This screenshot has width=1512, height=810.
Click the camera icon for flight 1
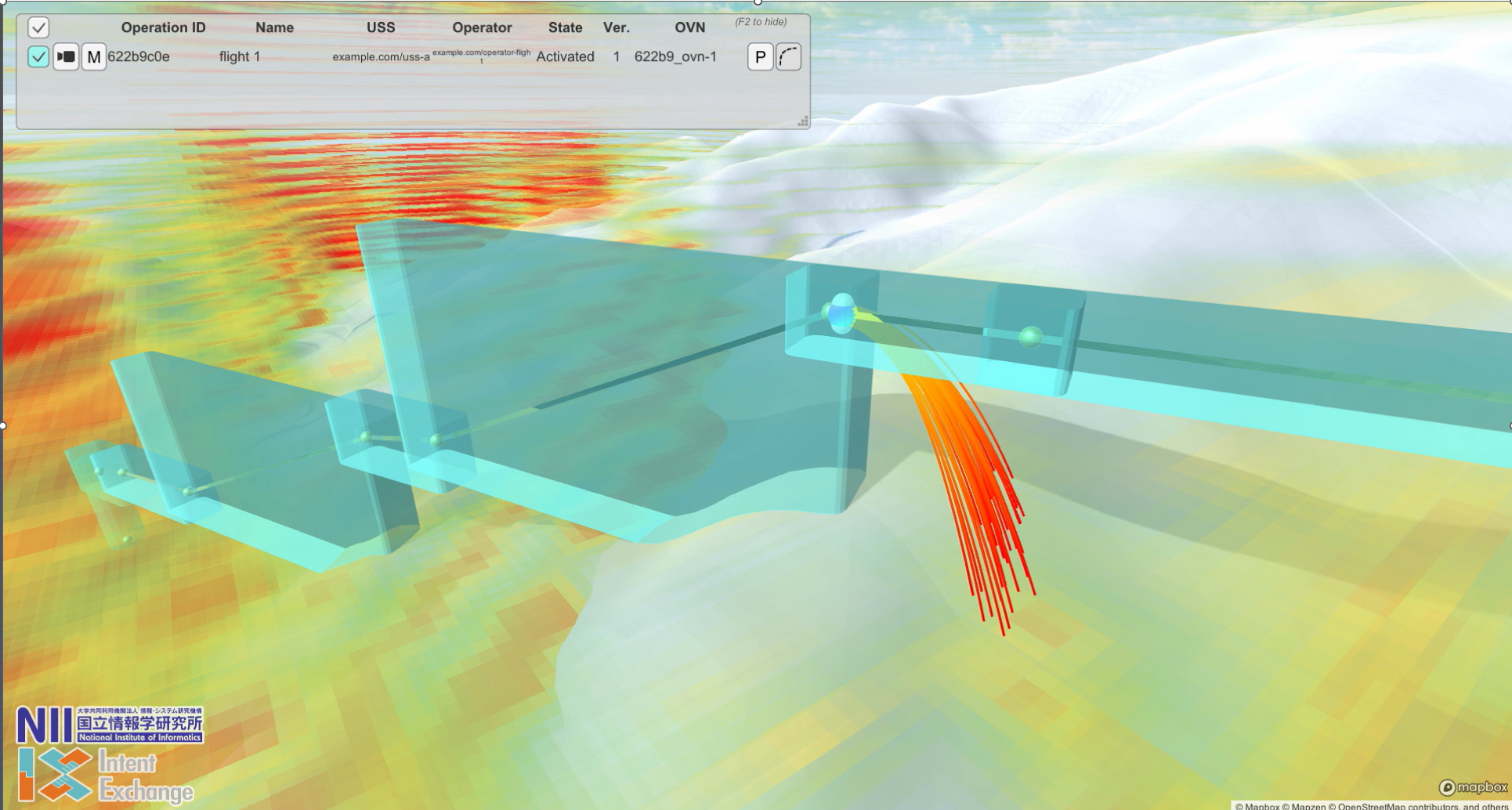66,57
